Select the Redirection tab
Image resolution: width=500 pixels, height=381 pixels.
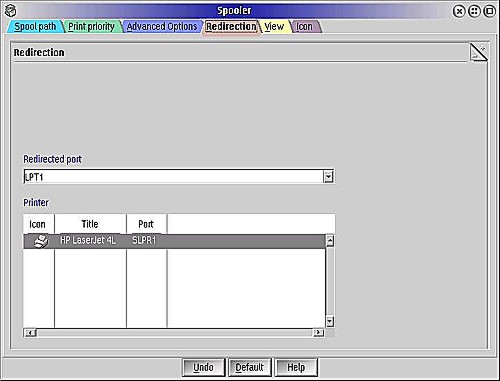(231, 27)
